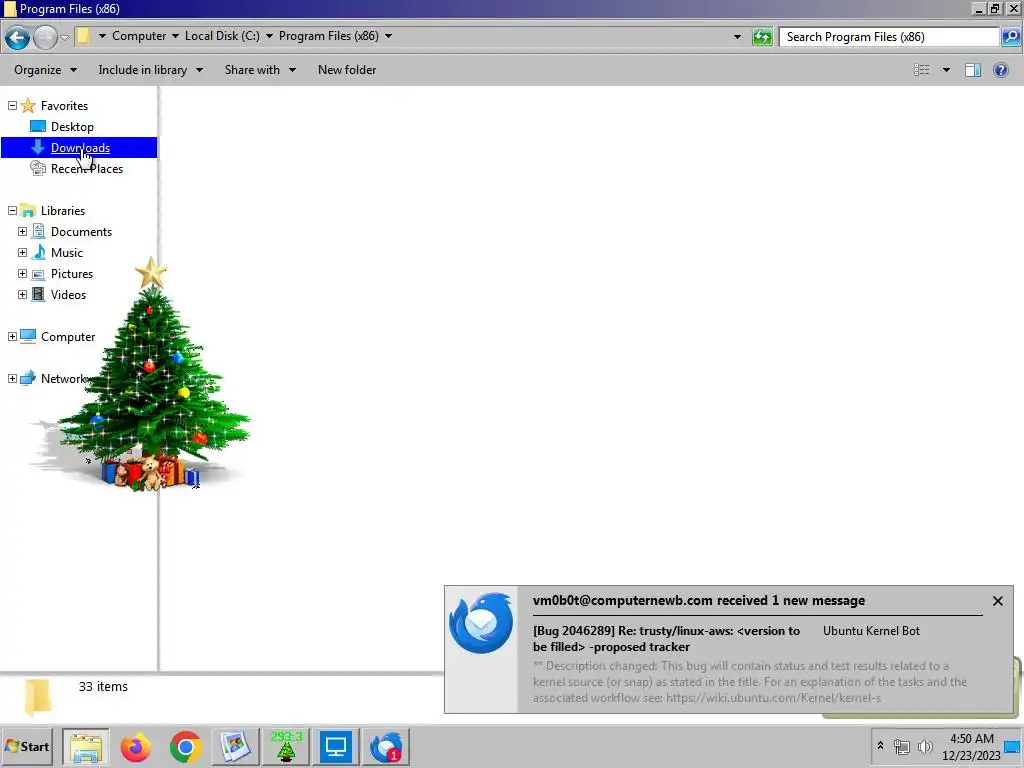The height and width of the screenshot is (768, 1024).
Task: Open the More view options dropdown arrow
Action: click(946, 70)
